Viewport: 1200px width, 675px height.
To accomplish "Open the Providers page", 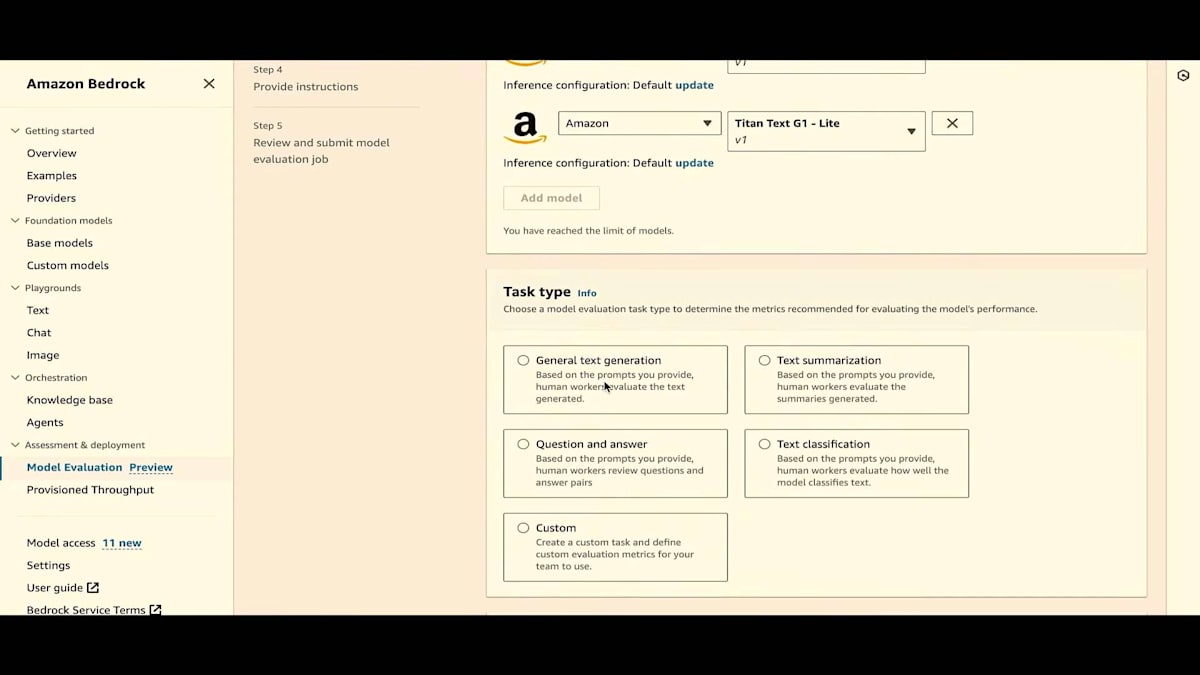I will (51, 198).
